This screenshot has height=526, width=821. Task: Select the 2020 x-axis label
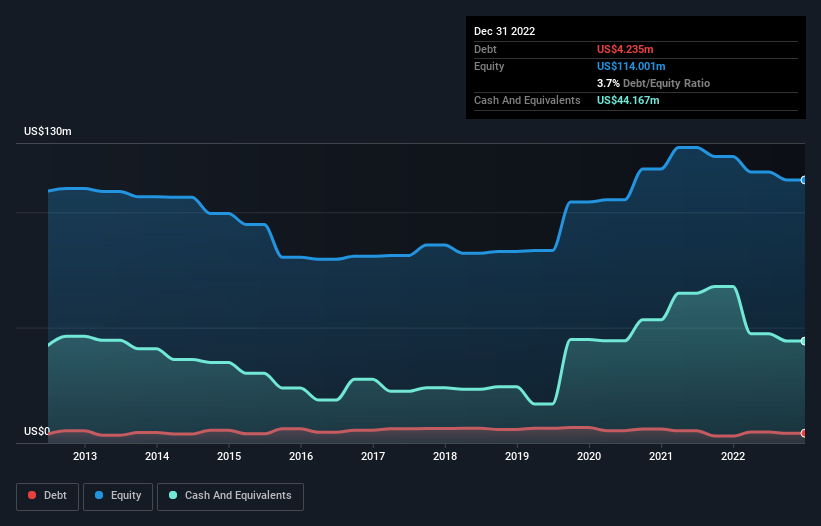[589, 456]
